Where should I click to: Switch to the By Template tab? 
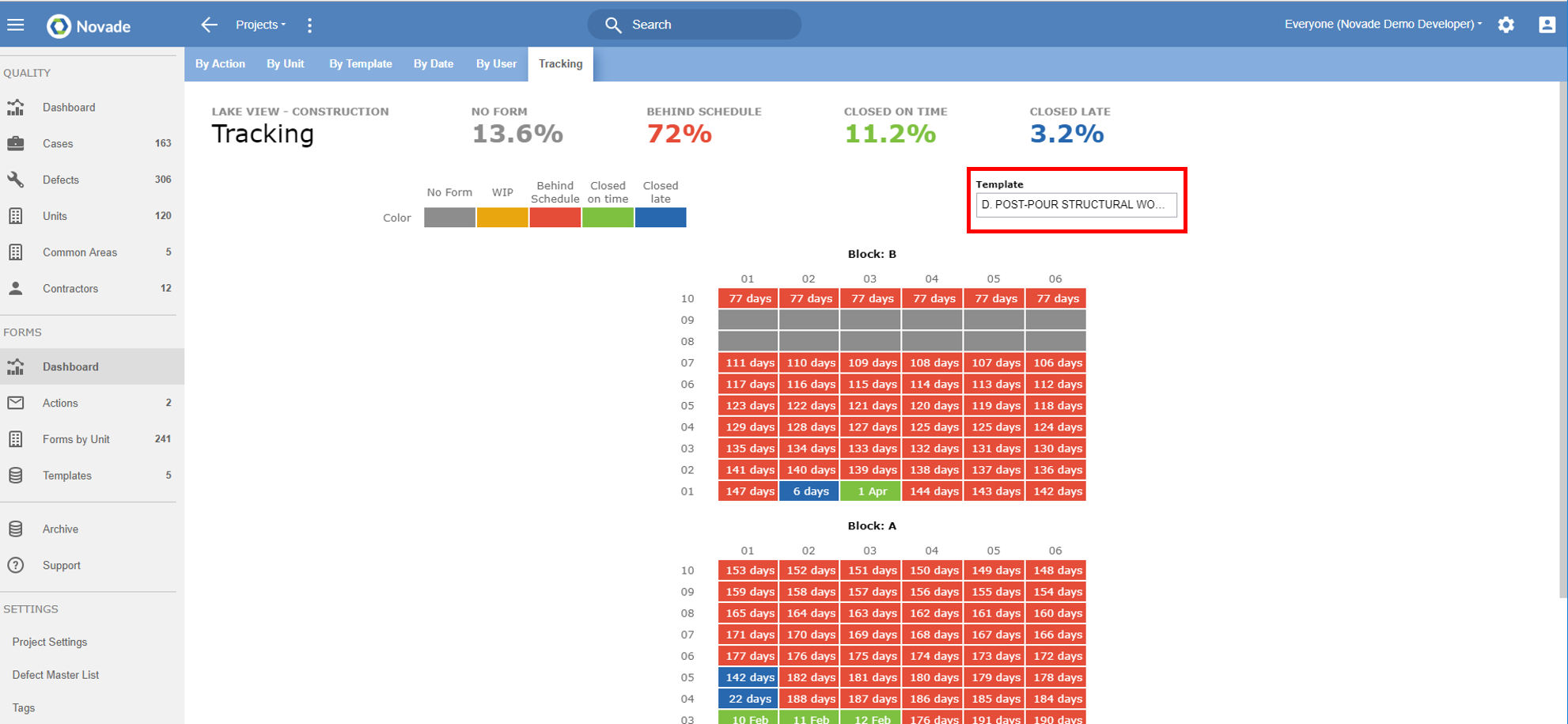360,63
